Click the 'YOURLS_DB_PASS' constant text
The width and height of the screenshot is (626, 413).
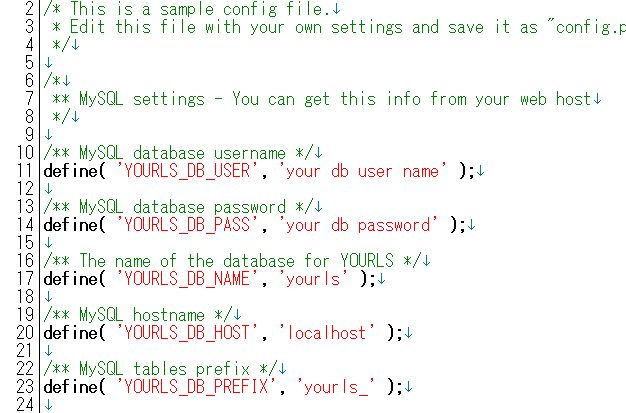pos(187,225)
